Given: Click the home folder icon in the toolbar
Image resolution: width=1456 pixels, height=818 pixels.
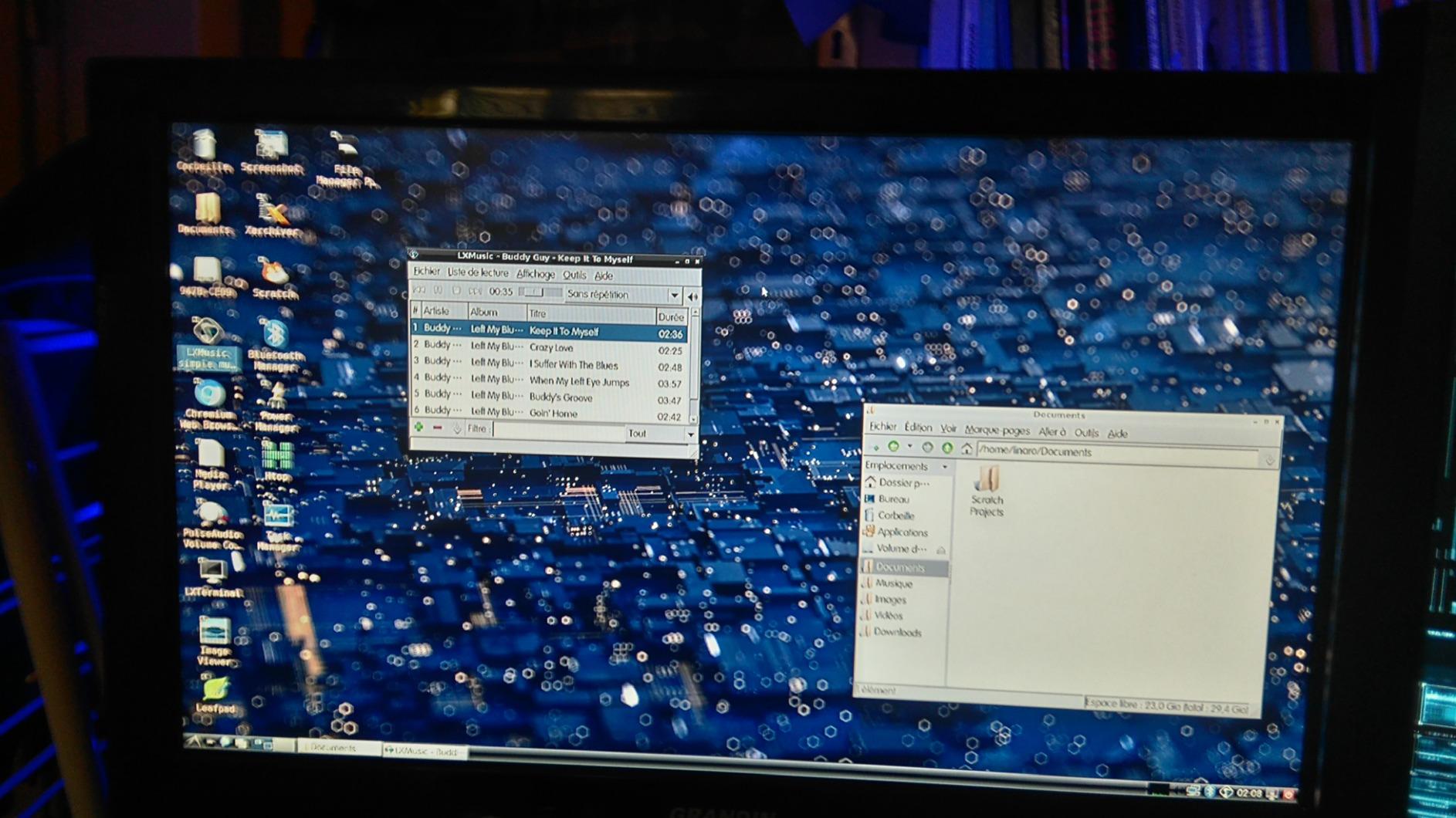Looking at the screenshot, I should pos(966,449).
